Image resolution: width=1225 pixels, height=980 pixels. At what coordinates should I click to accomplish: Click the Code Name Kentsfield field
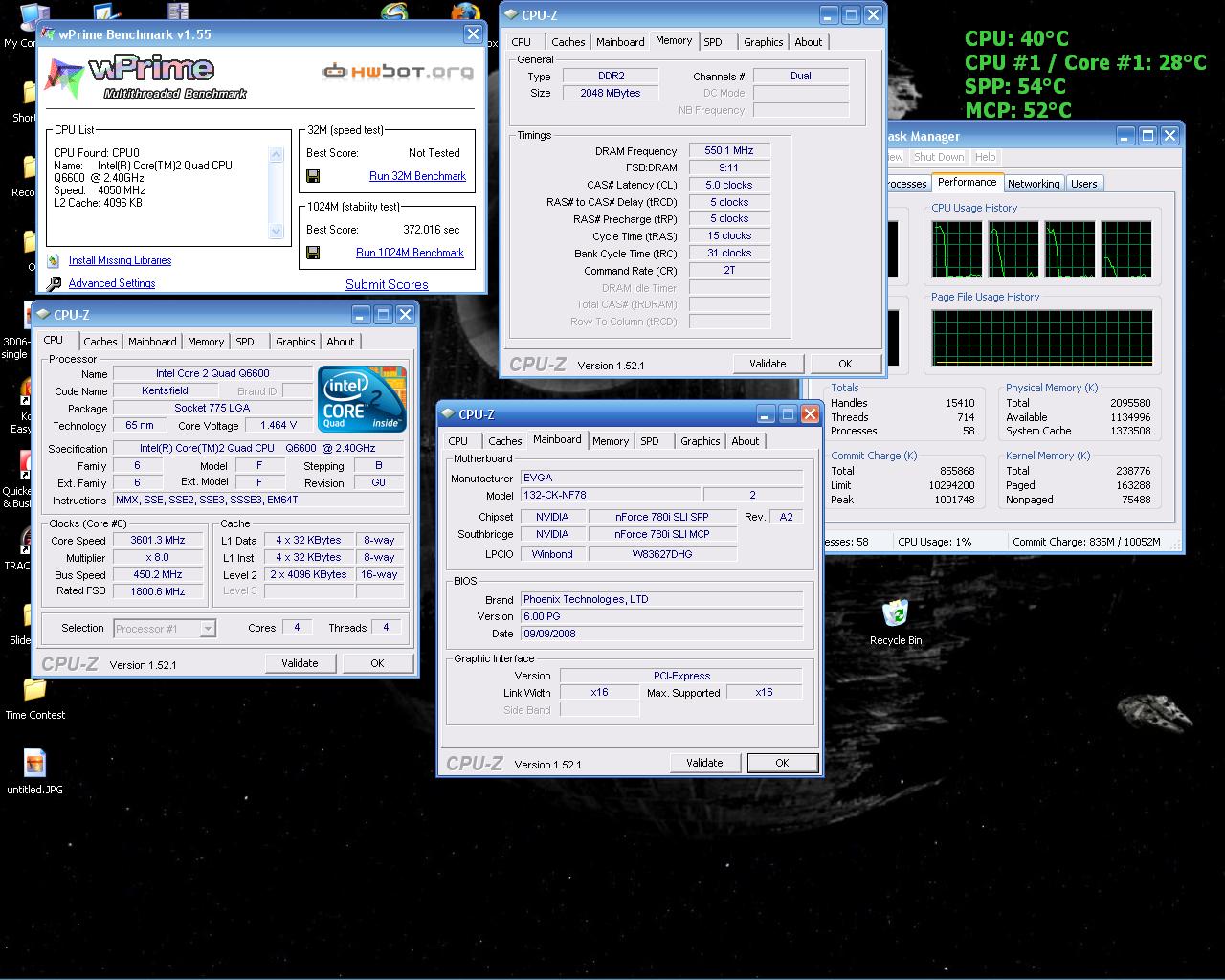point(165,390)
